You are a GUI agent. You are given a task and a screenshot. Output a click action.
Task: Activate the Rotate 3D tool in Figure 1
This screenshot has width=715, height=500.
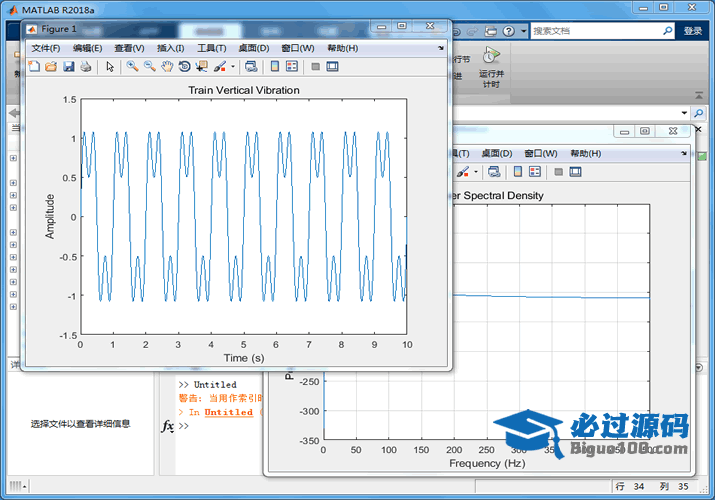pyautogui.click(x=184, y=67)
